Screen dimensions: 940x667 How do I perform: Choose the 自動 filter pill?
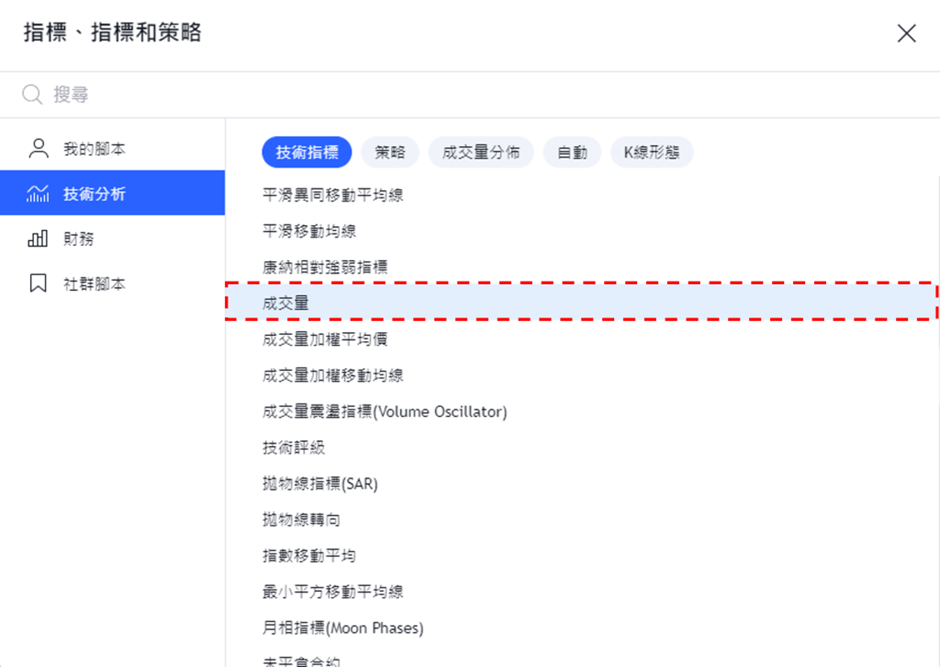point(572,153)
